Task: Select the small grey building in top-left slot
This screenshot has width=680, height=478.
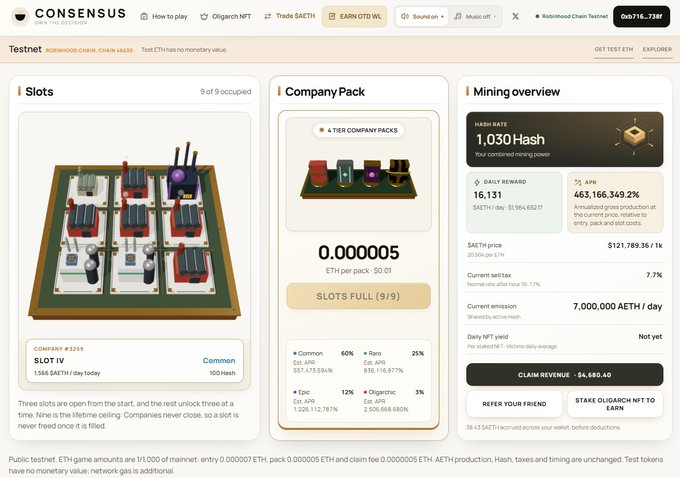Action: coord(88,184)
